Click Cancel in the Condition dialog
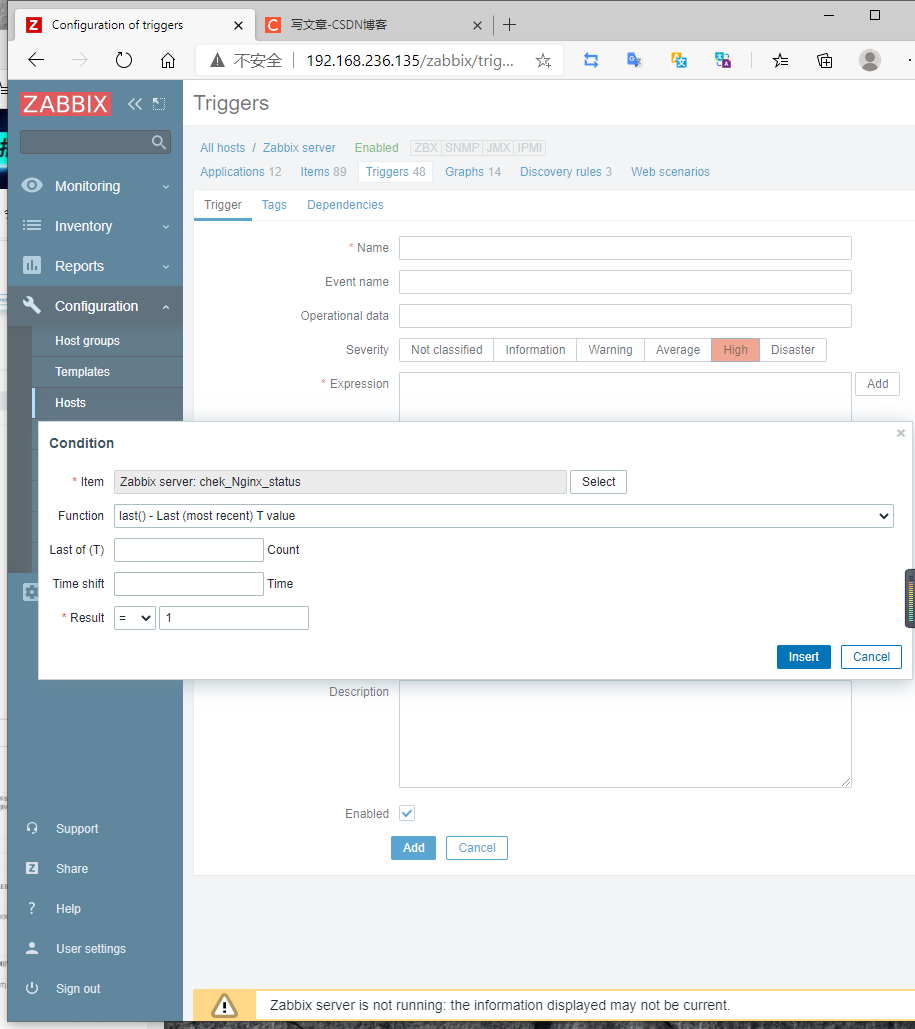915x1029 pixels. tap(871, 657)
